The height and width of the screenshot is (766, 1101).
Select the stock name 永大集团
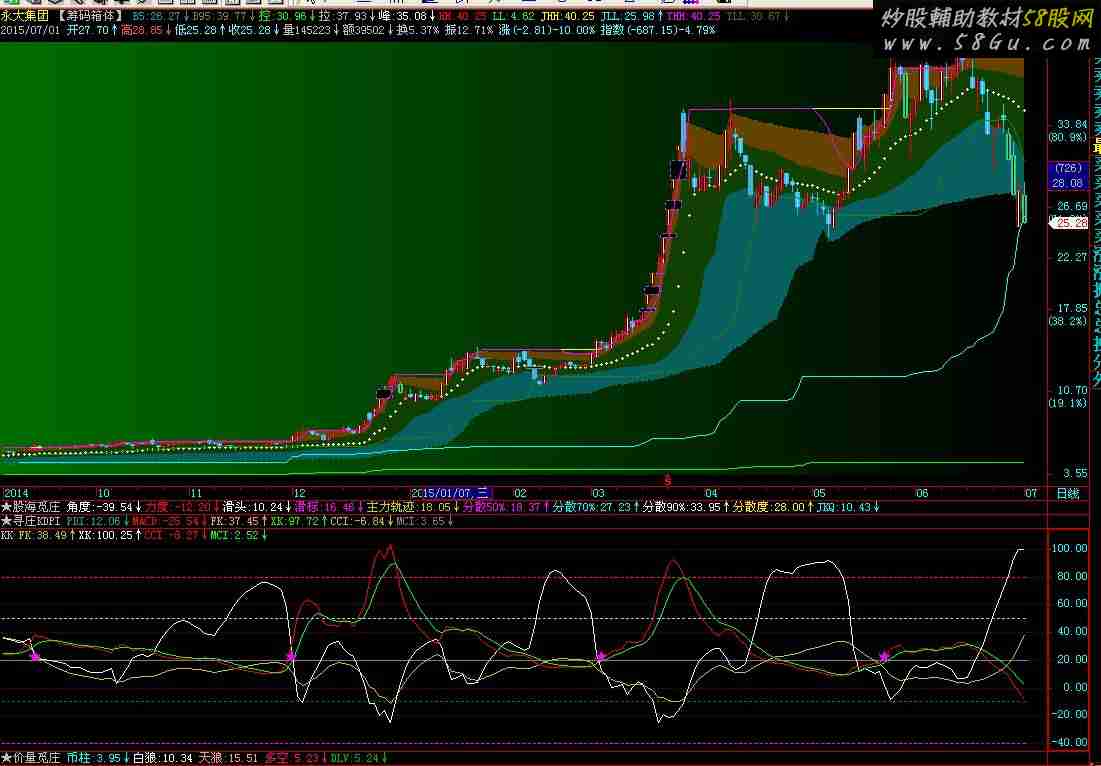point(25,15)
